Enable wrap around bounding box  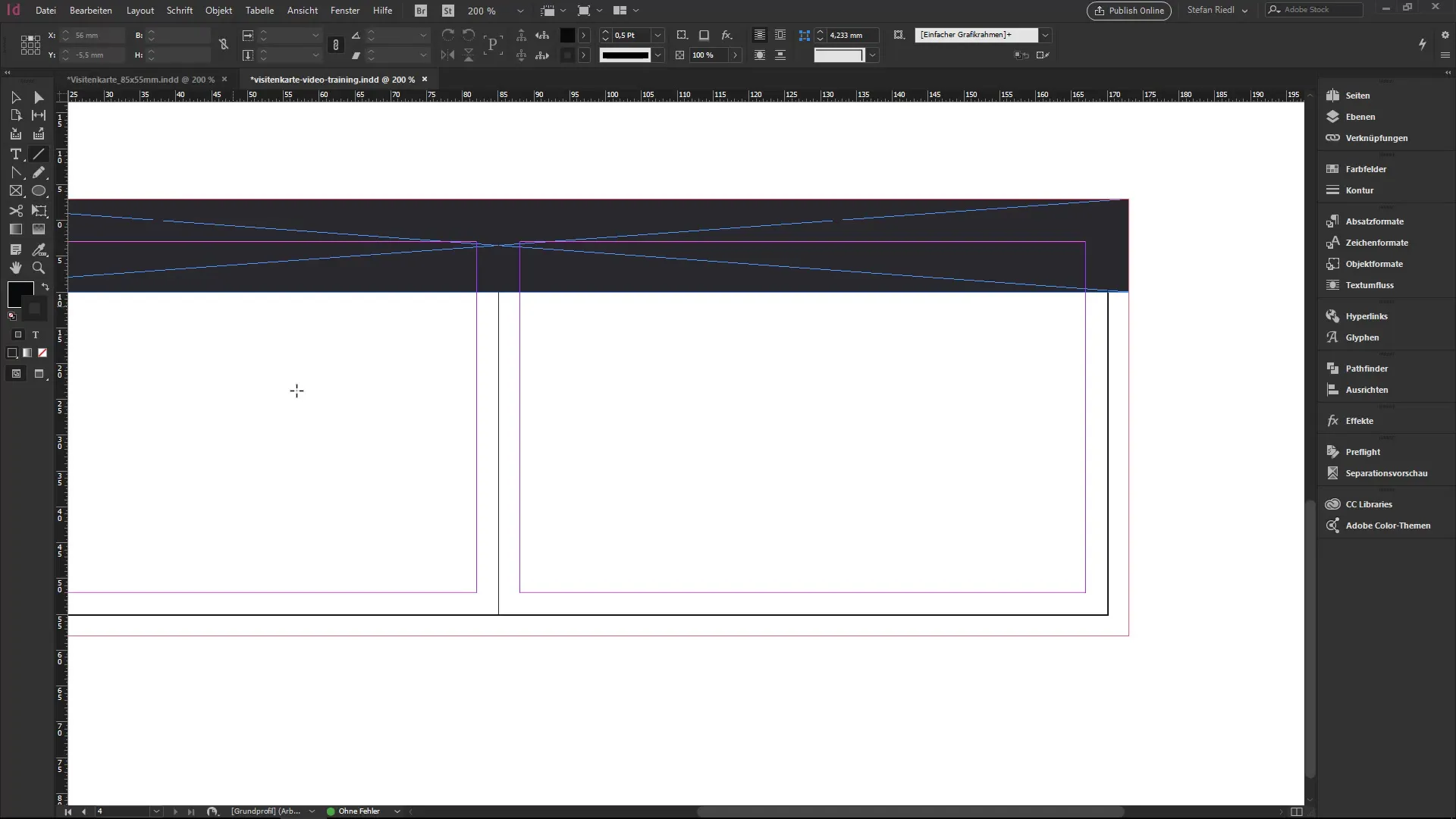[x=780, y=35]
